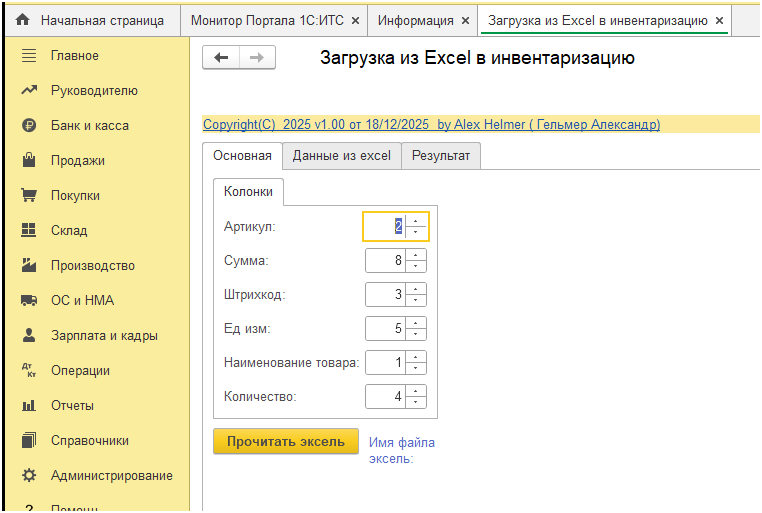Screen dimensions: 762x513
Task: Click the Руководителю chart icon
Action: 29,91
